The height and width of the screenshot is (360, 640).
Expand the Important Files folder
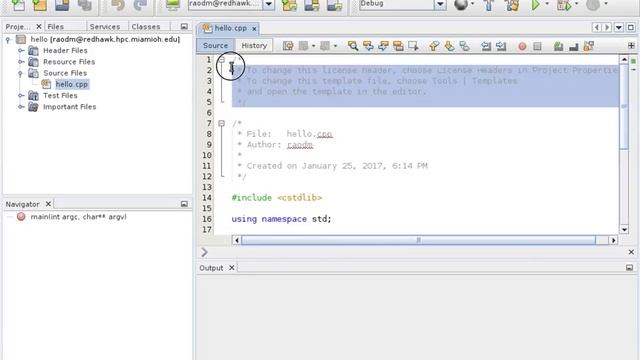tap(21, 107)
